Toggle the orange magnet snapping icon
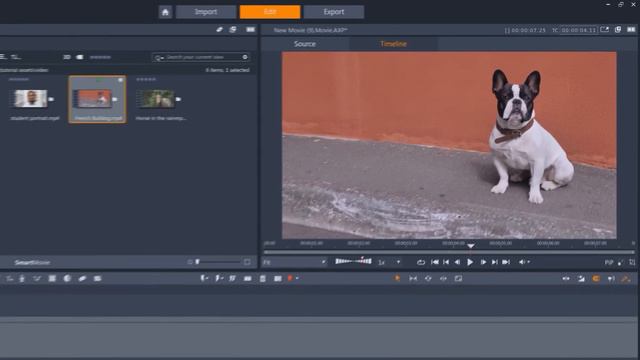This screenshot has height=360, width=640. pos(596,278)
